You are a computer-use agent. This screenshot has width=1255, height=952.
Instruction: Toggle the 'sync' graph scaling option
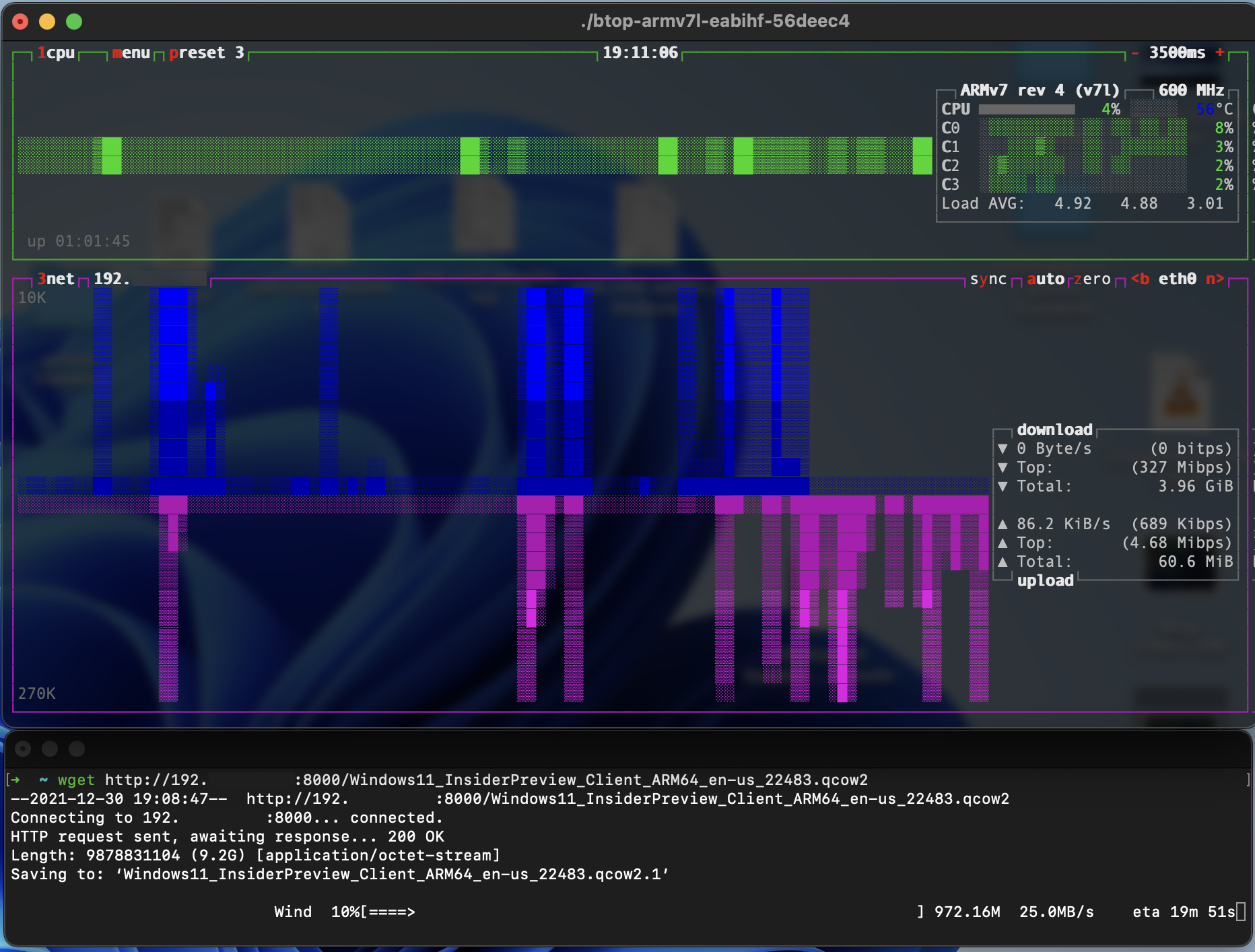pos(988,279)
